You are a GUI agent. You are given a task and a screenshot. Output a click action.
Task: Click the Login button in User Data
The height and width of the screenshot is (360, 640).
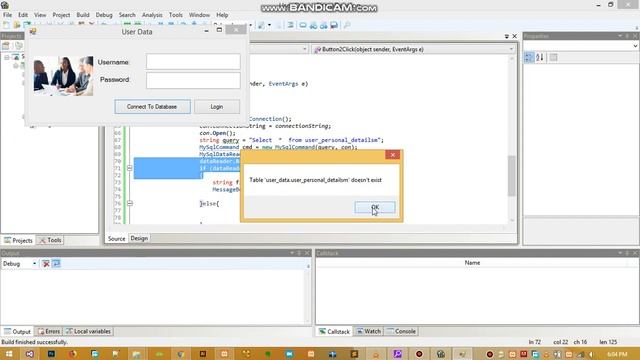[217, 107]
